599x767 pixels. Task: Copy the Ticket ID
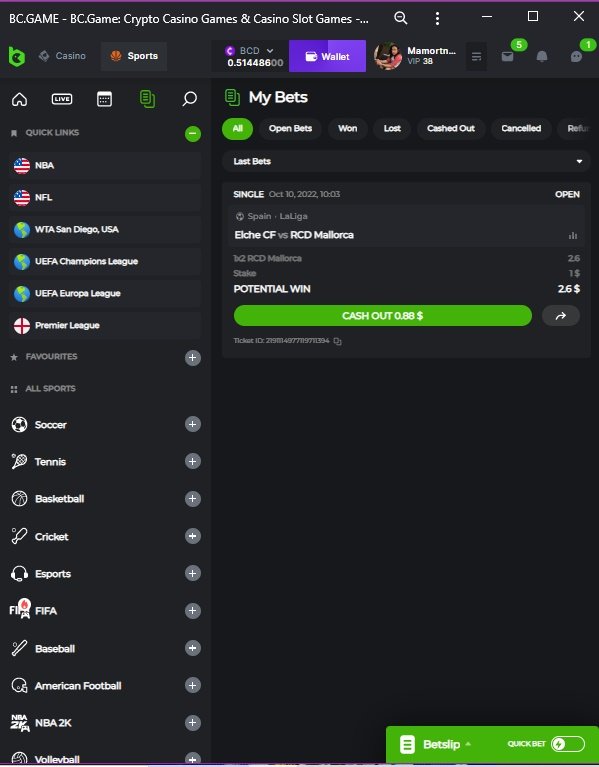337,341
